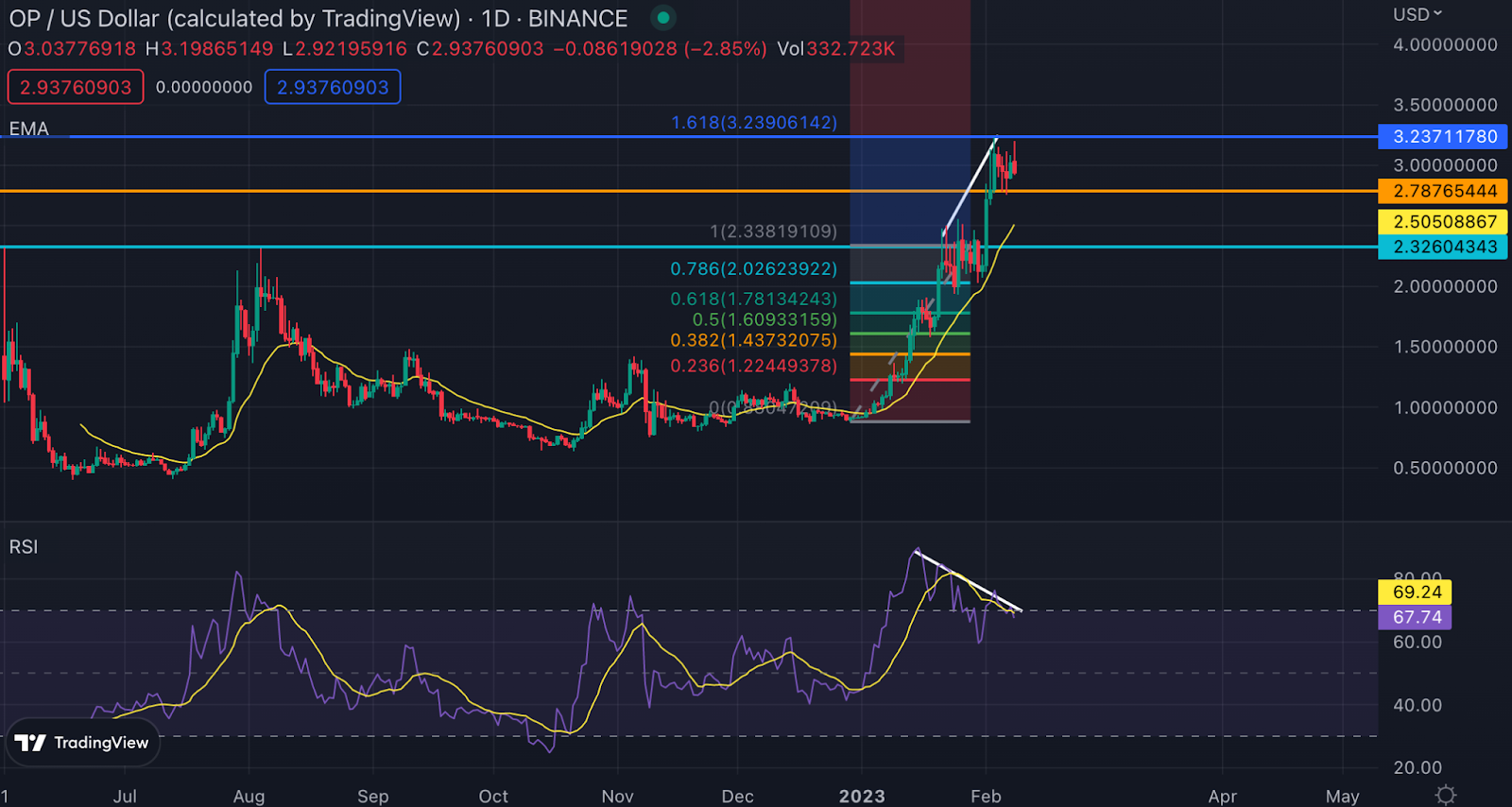Select the 1(2.33819109) Fibonacci label
The width and height of the screenshot is (1512, 807).
[x=774, y=232]
